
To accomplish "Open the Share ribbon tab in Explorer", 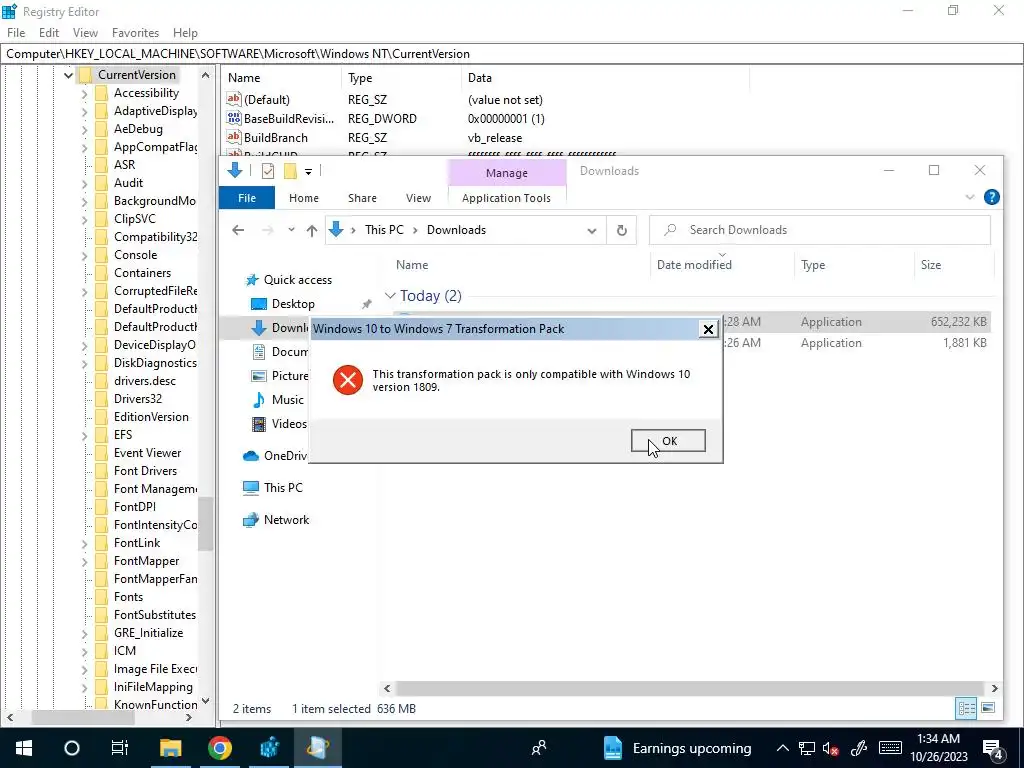I will (362, 198).
